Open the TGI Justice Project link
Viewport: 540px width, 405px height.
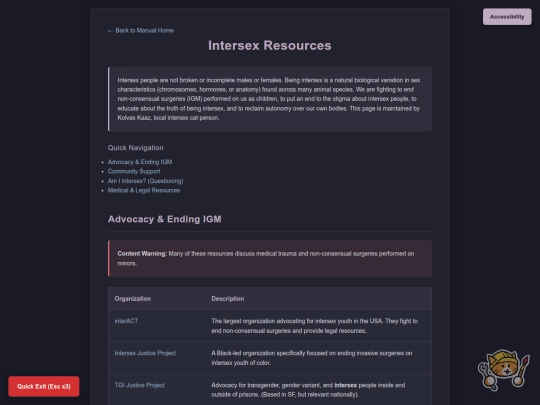click(x=139, y=385)
